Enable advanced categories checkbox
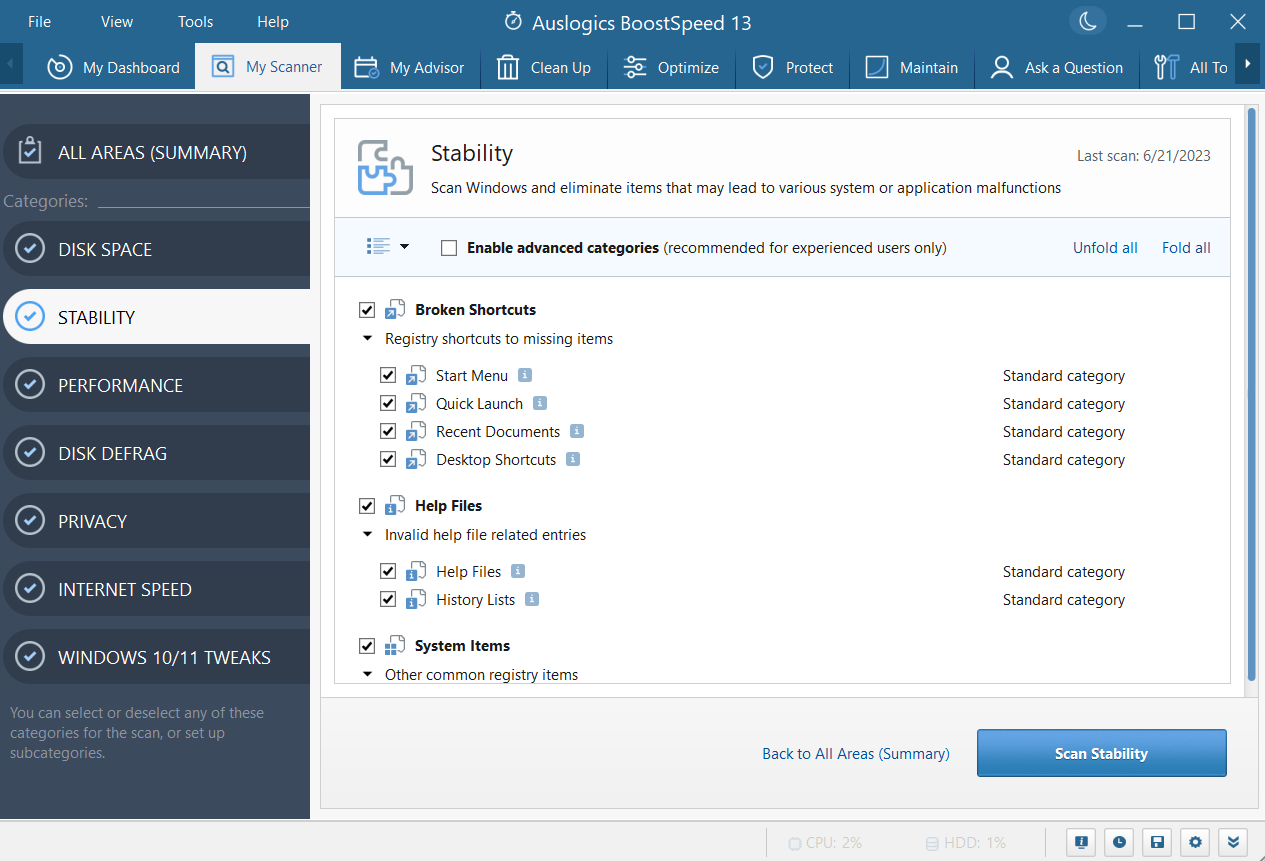The width and height of the screenshot is (1265, 861). 447,247
